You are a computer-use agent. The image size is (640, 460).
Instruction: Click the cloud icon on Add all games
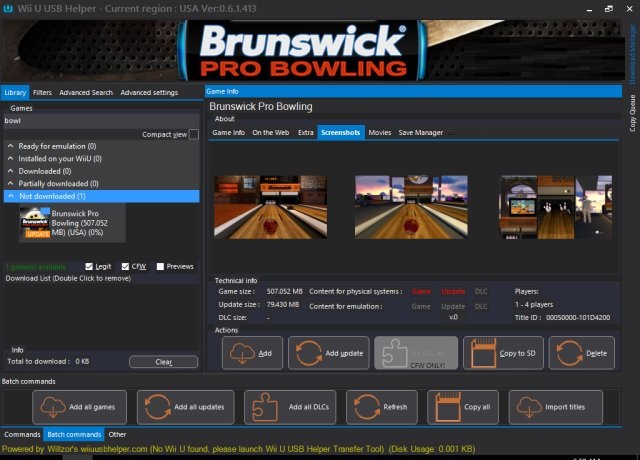[x=53, y=407]
